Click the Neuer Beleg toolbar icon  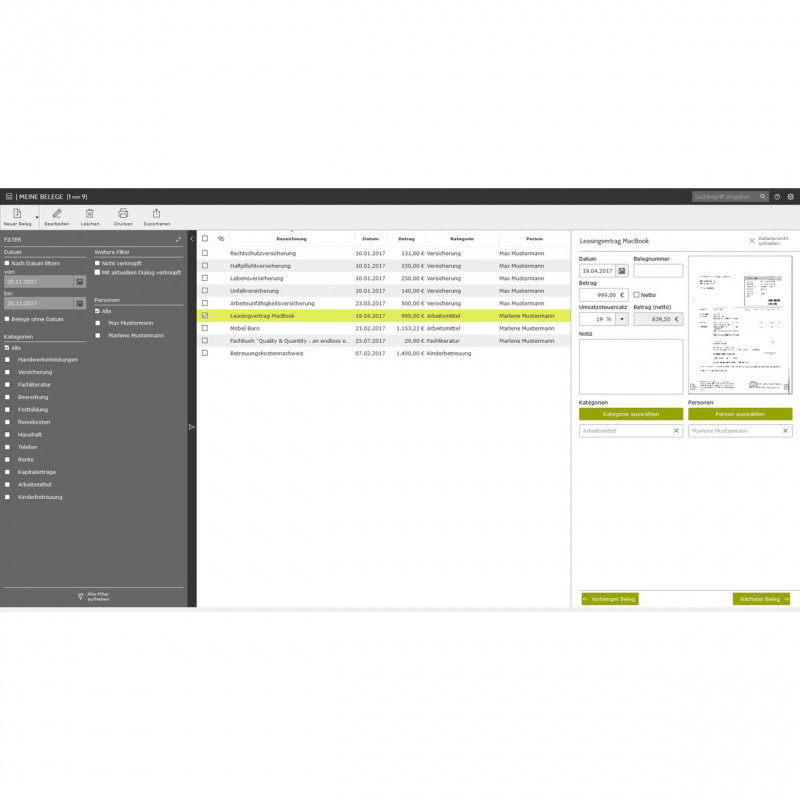pos(18,213)
